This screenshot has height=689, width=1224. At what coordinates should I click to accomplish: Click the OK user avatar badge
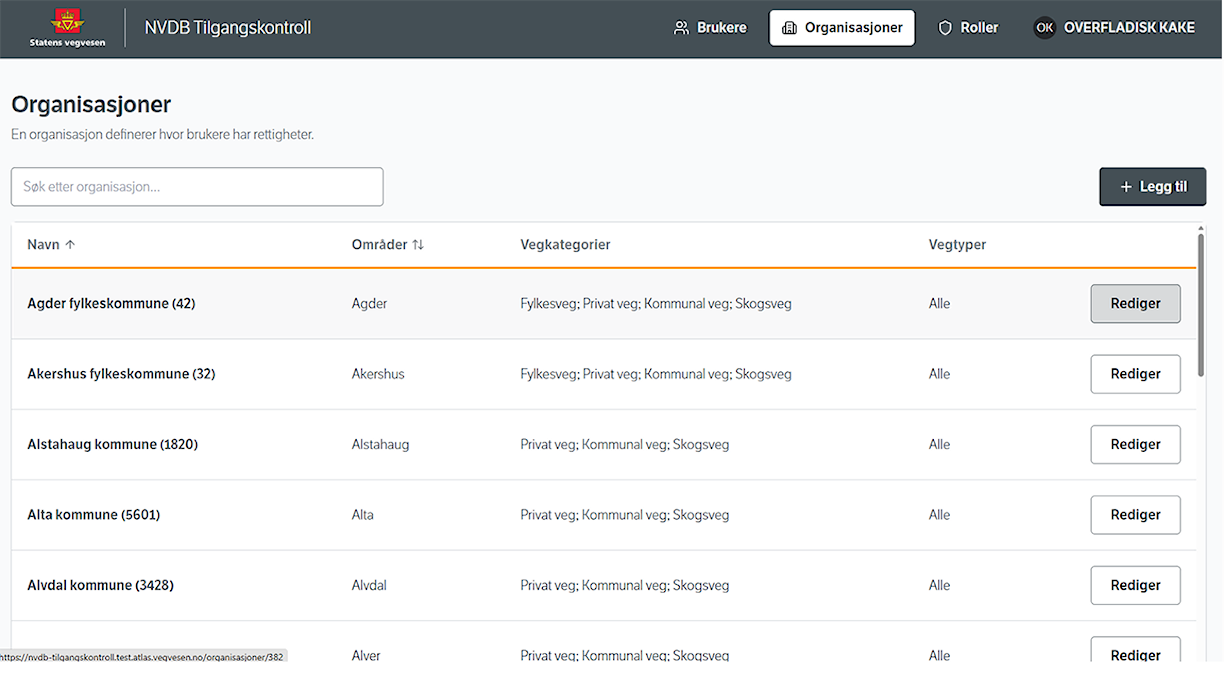click(x=1044, y=28)
